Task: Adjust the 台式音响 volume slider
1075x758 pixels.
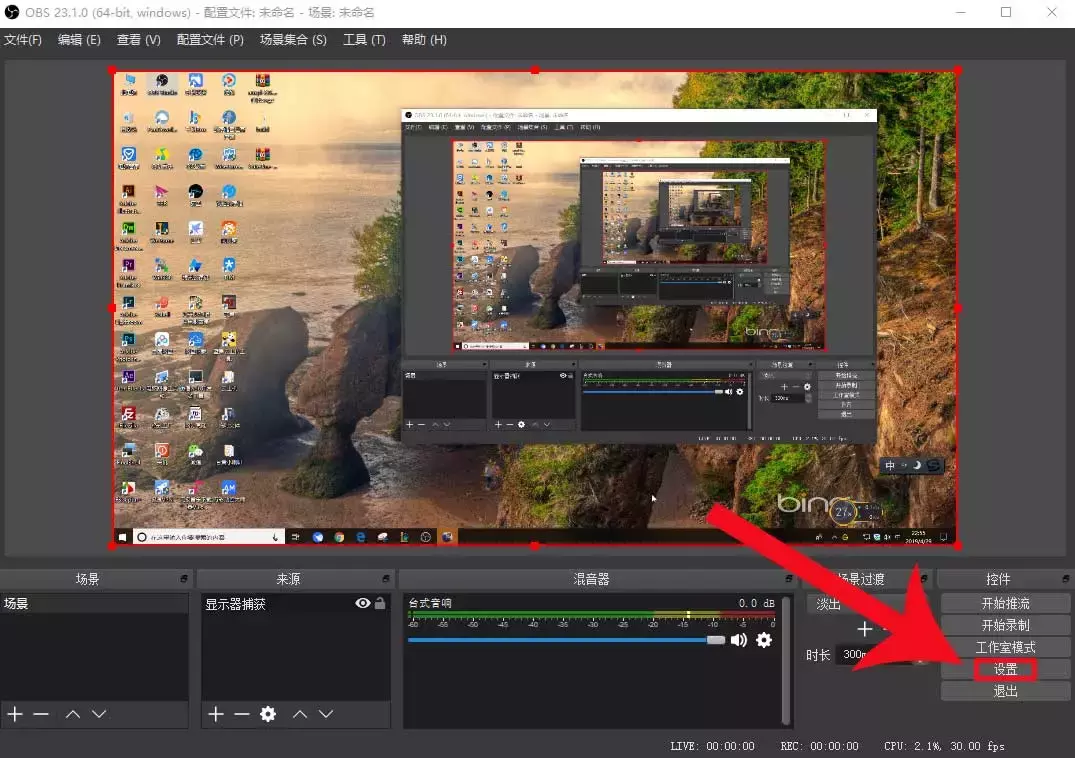Action: click(715, 640)
